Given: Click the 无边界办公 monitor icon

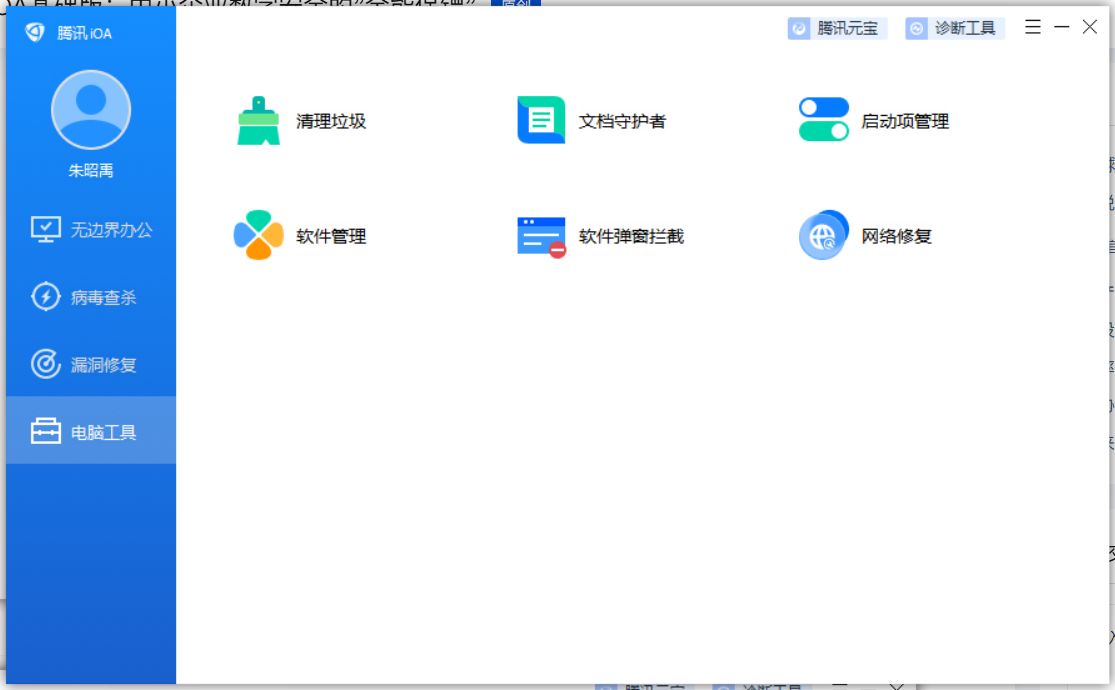Looking at the screenshot, I should pyautogui.click(x=46, y=230).
